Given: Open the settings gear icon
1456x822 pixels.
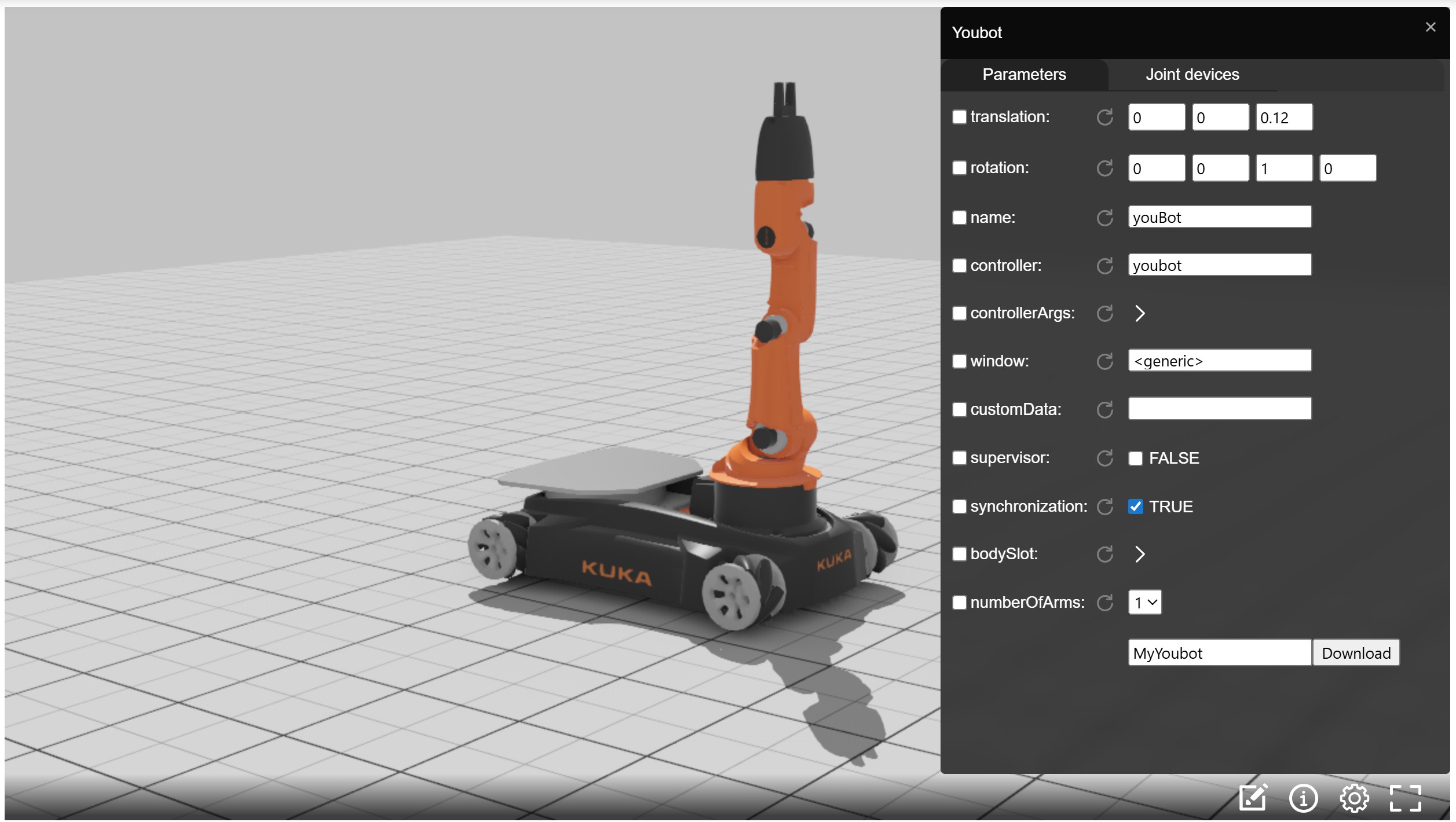Looking at the screenshot, I should 1354,799.
